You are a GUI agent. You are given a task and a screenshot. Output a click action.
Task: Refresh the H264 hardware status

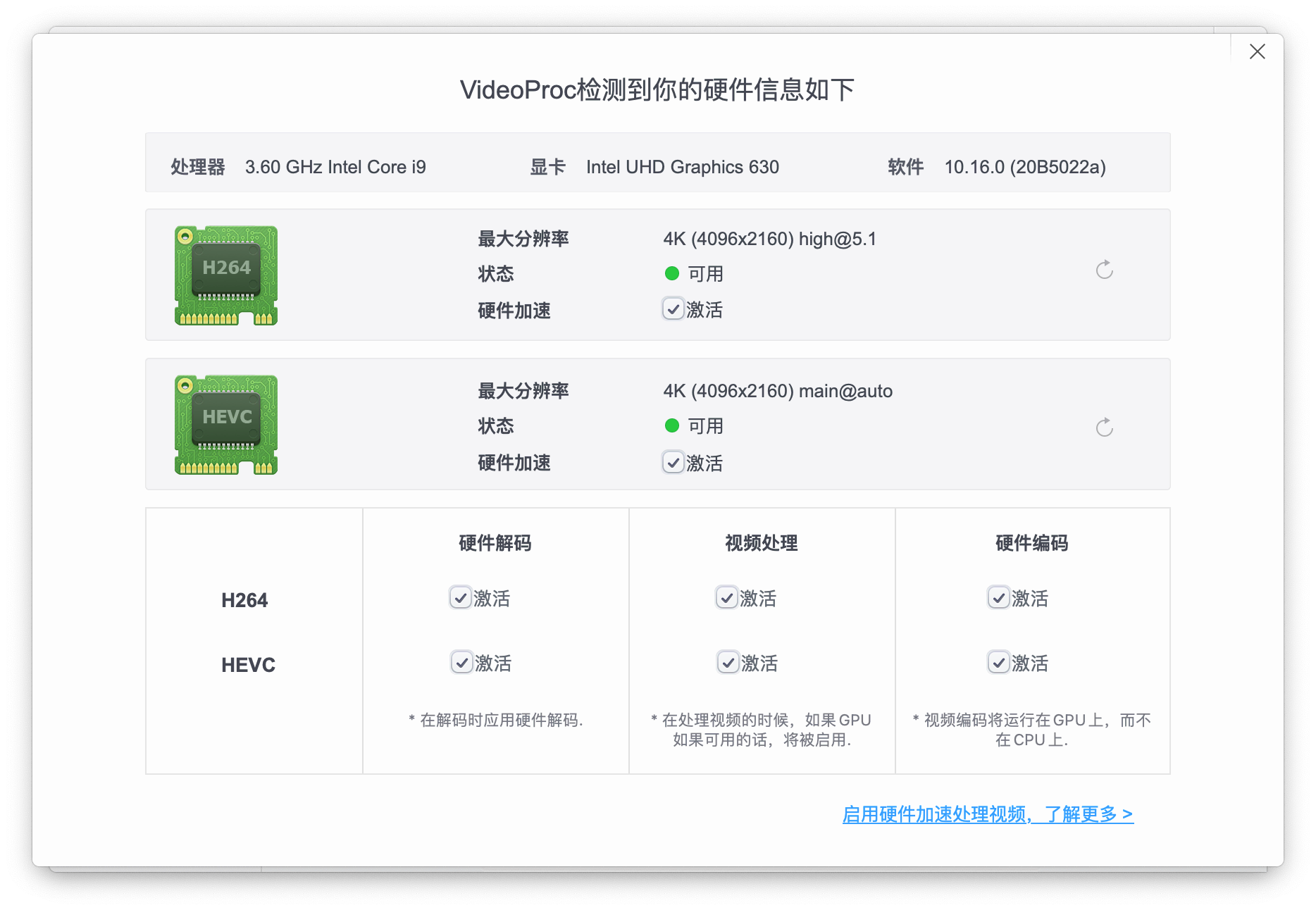click(1104, 270)
